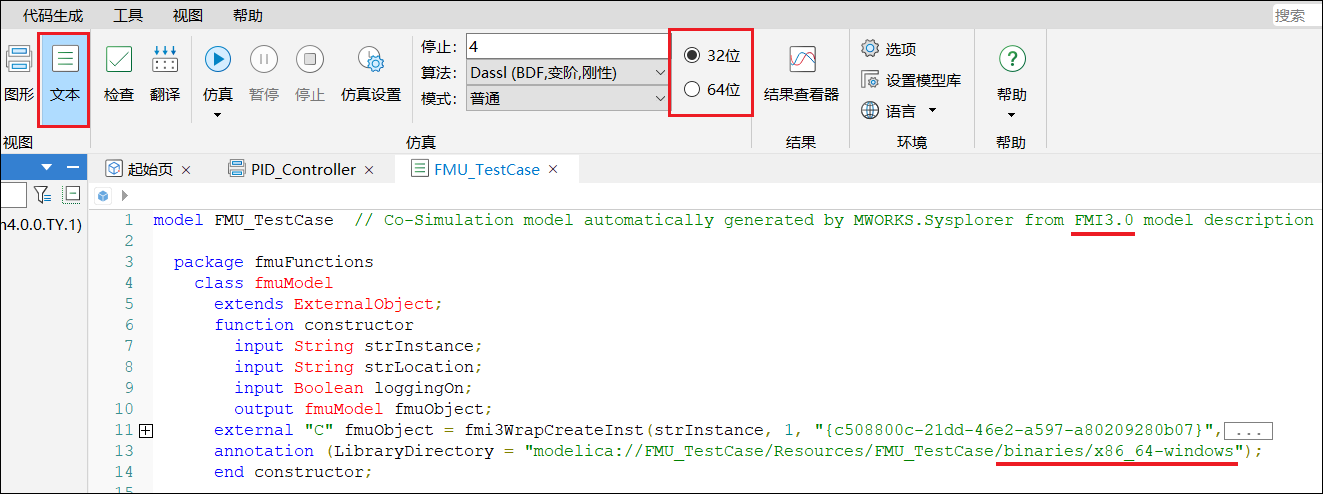The image size is (1323, 494).
Task: Click the 停止 stop time input field
Action: point(565,47)
